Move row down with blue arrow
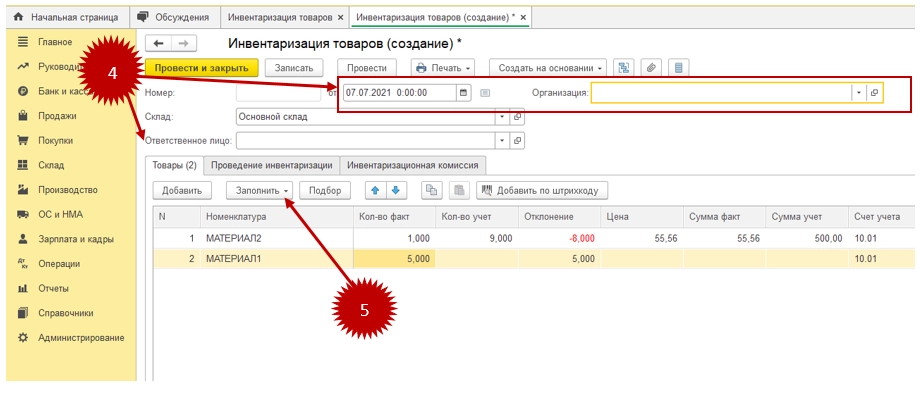Viewport: 920px width, 393px height. tap(396, 190)
